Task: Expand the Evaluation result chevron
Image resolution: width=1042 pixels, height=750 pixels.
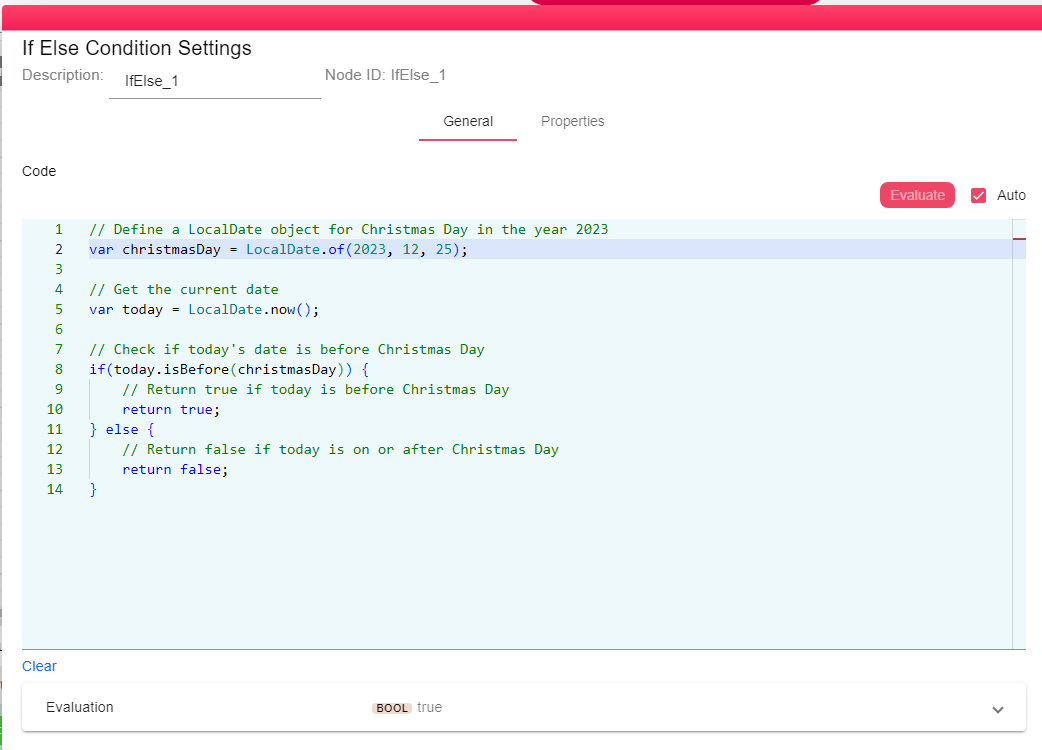Action: click(x=997, y=709)
